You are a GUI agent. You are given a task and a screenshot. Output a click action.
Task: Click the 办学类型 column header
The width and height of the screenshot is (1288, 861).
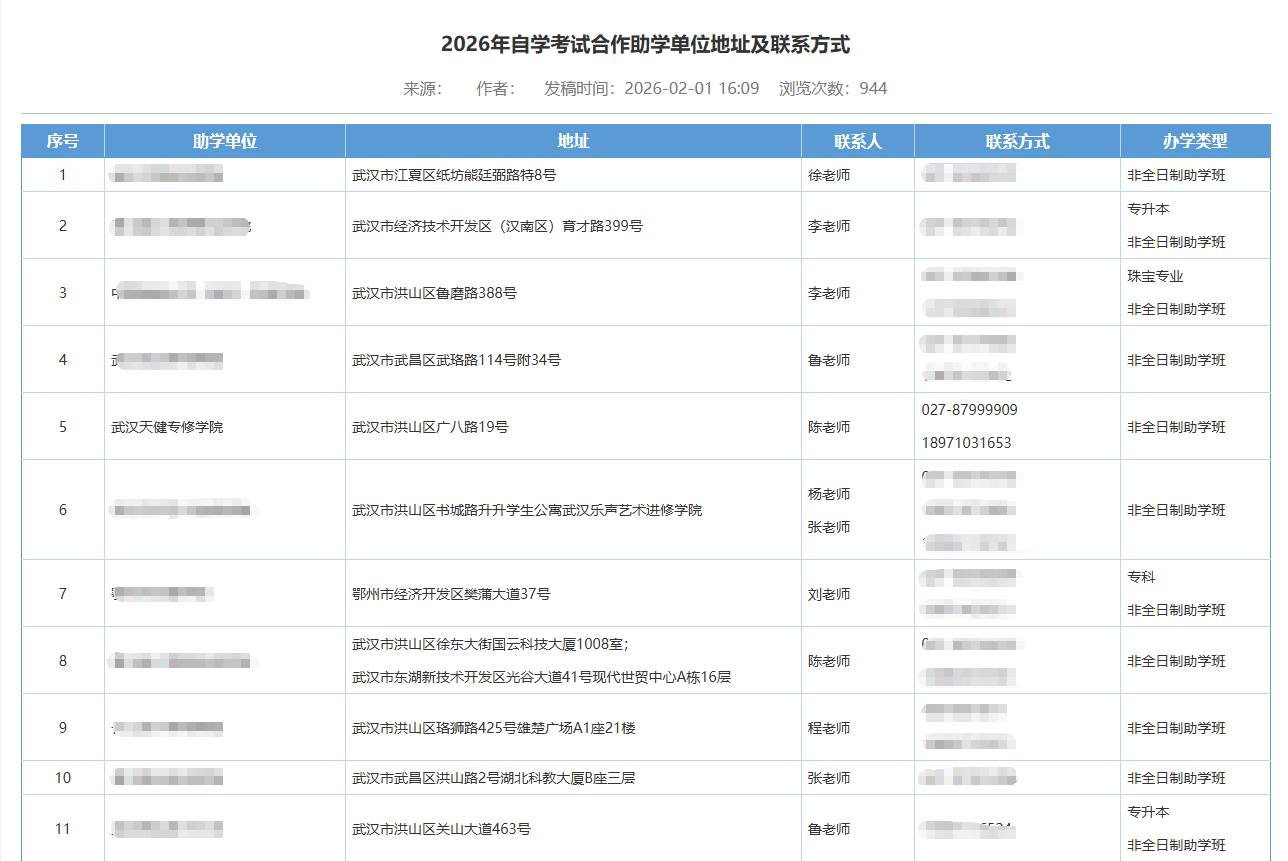1195,140
